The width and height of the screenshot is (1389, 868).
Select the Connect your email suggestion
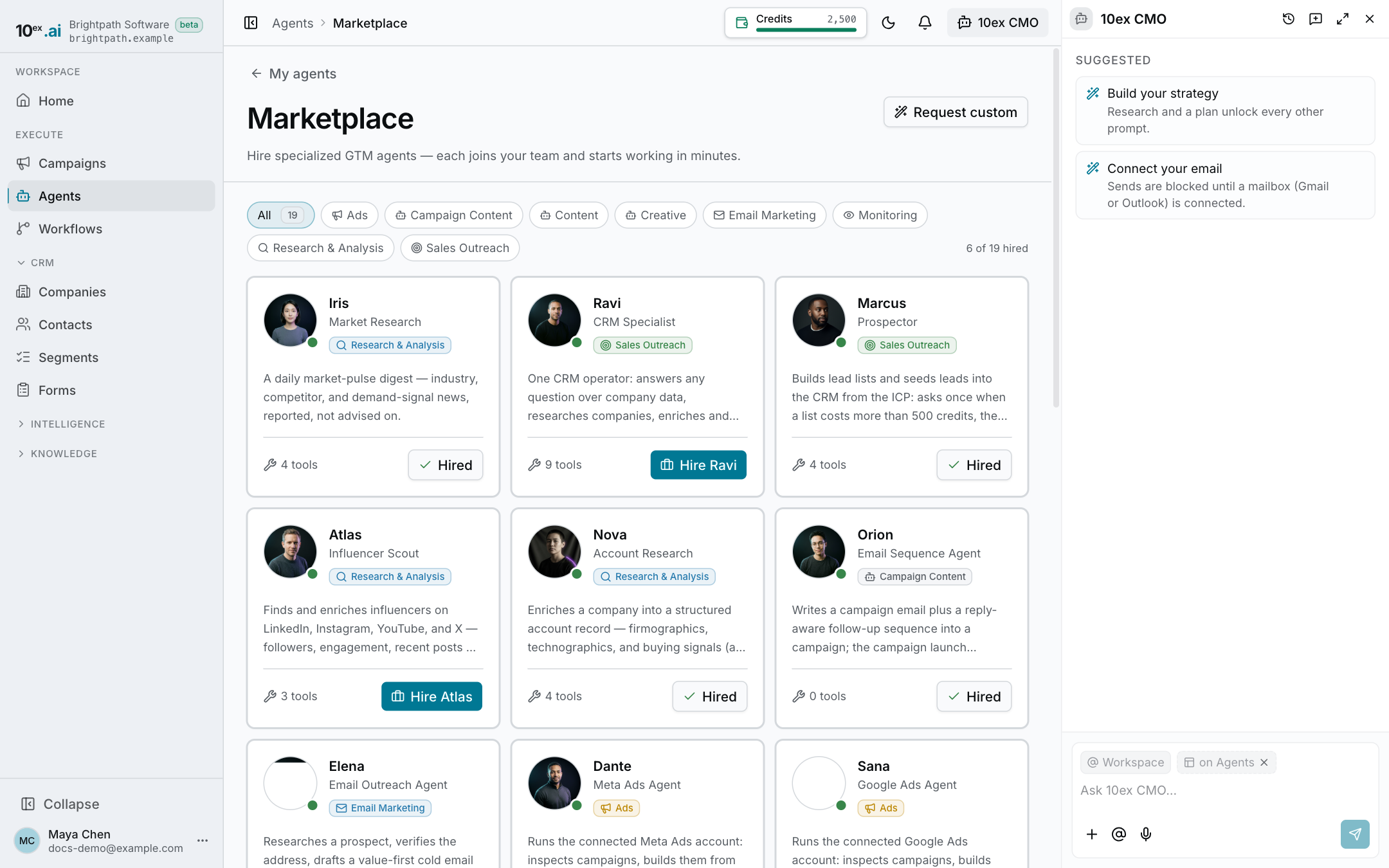pos(1225,185)
